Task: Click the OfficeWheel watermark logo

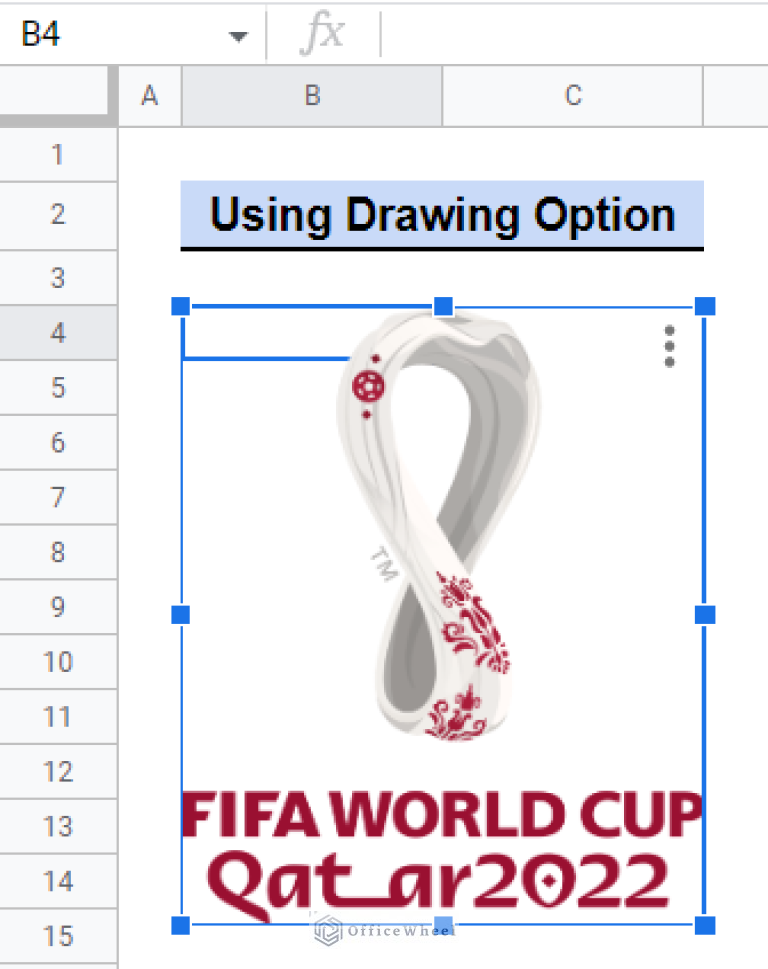Action: point(327,928)
